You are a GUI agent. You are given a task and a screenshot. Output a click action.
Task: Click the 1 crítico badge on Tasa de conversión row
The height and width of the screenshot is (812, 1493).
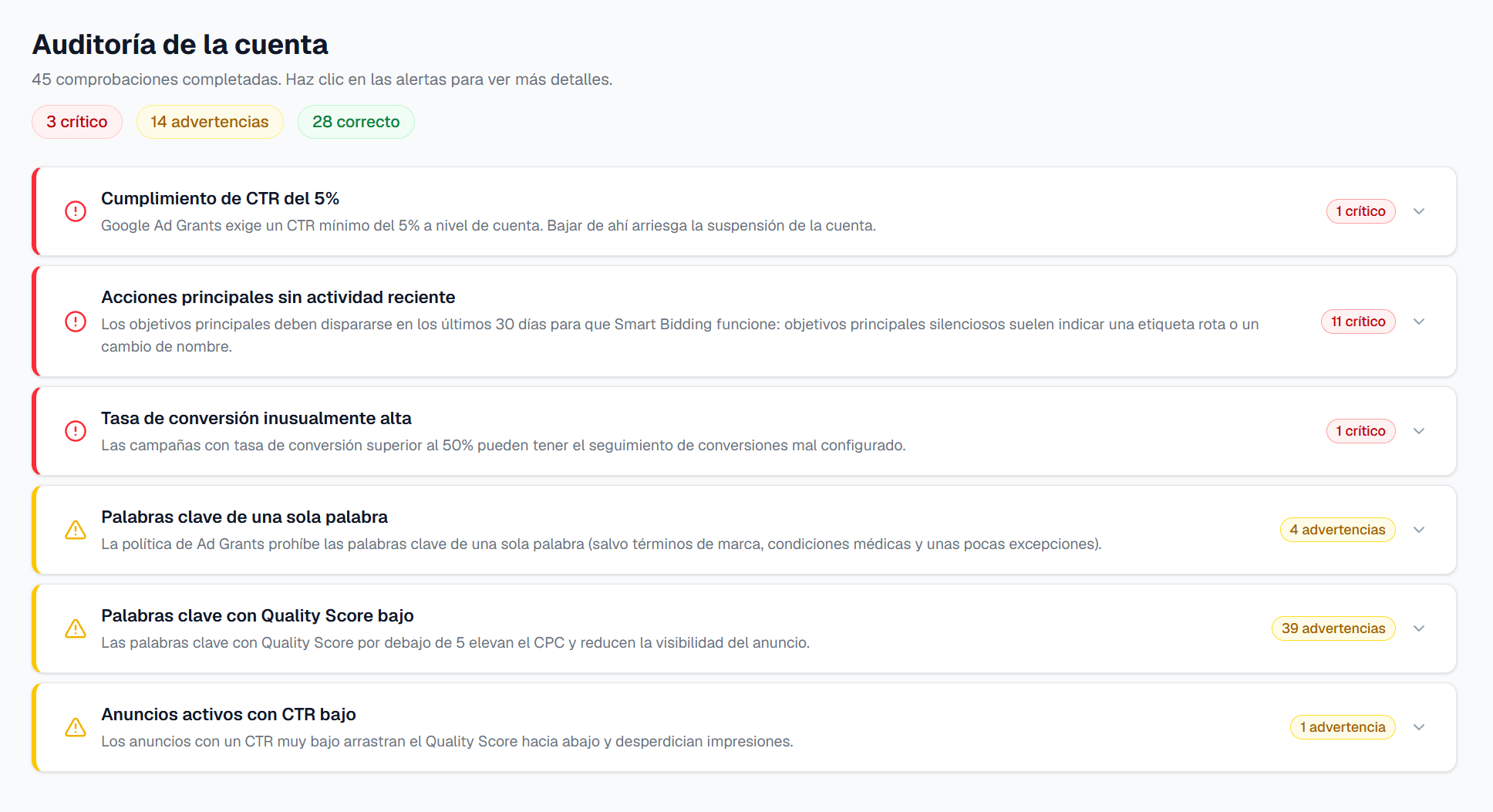1361,431
